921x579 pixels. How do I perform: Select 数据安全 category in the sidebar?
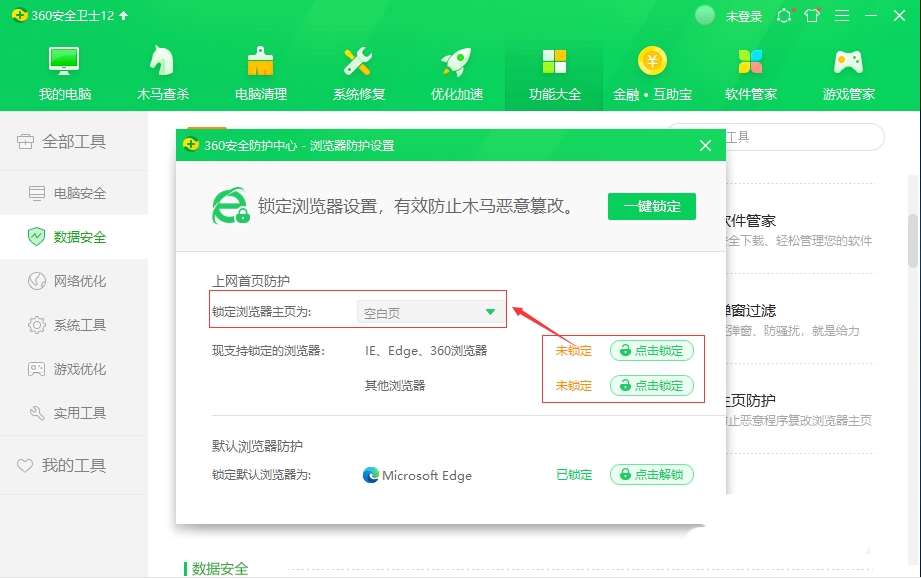click(x=74, y=237)
